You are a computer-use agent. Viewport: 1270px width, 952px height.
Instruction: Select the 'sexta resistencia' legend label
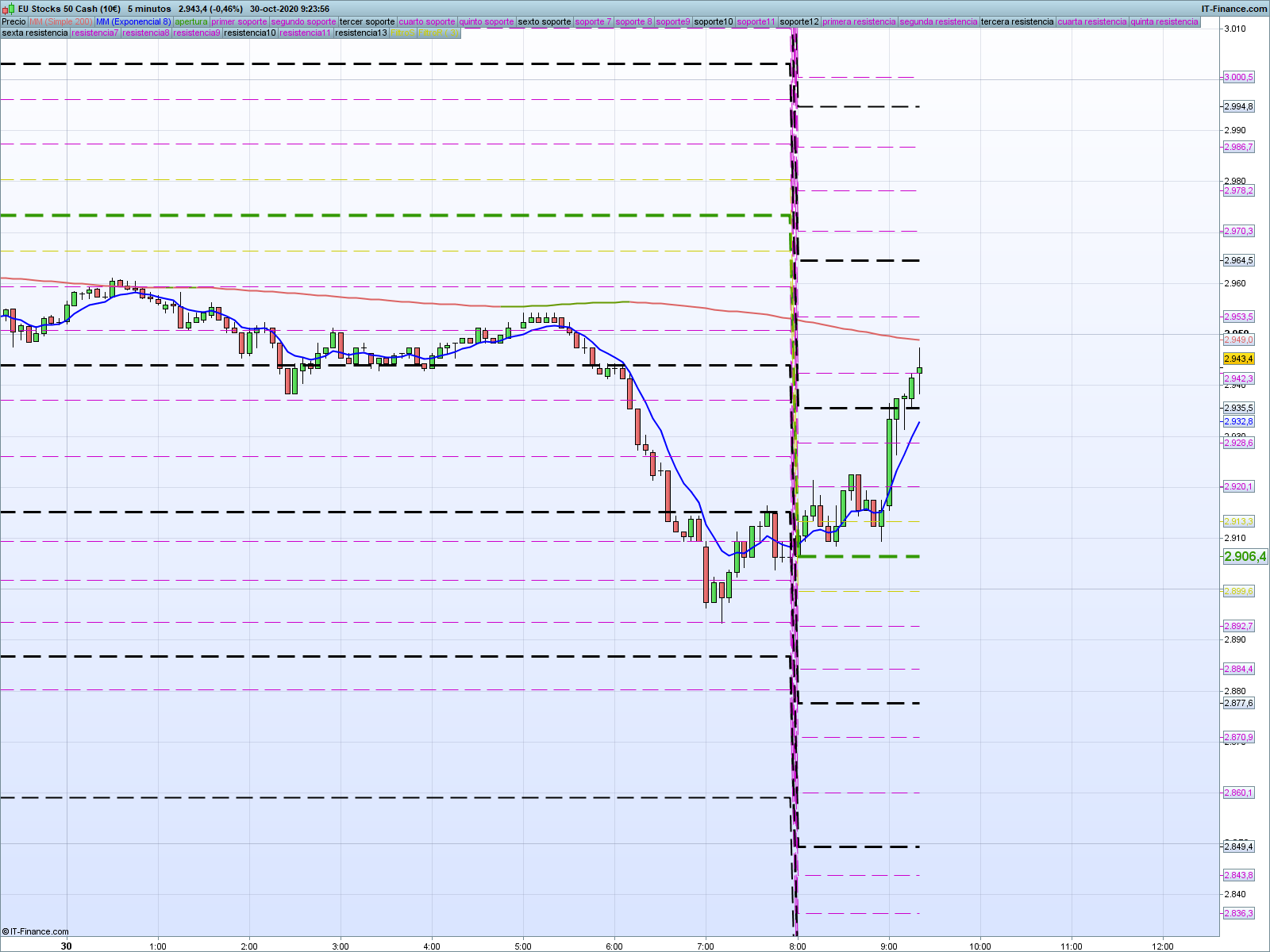point(35,33)
